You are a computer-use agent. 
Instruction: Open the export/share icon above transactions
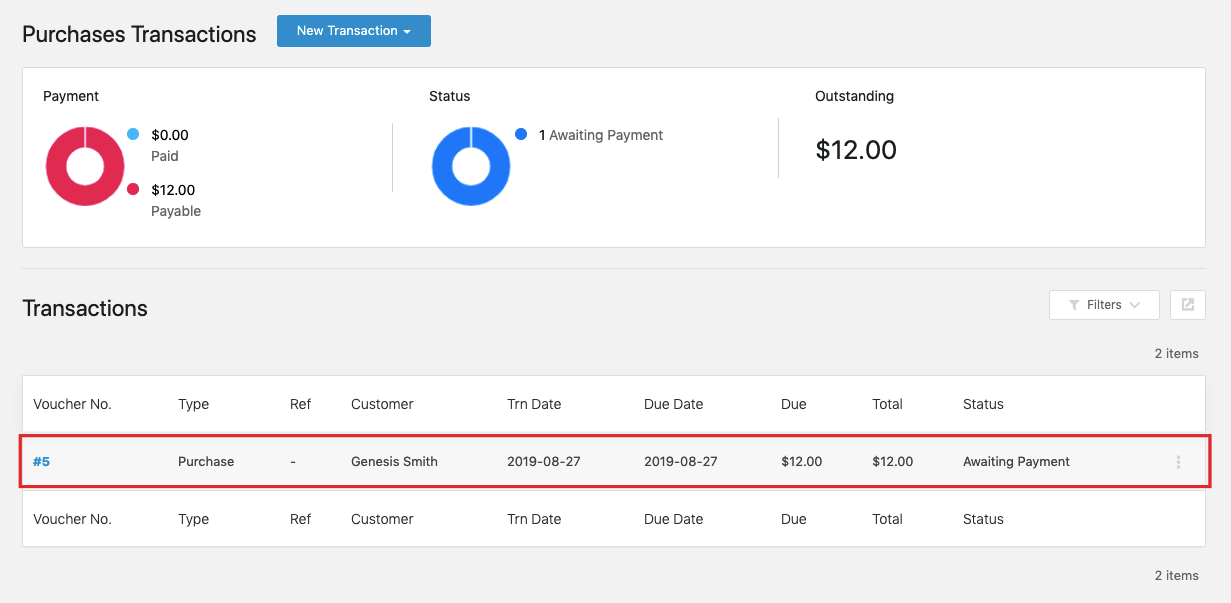pos(1187,305)
